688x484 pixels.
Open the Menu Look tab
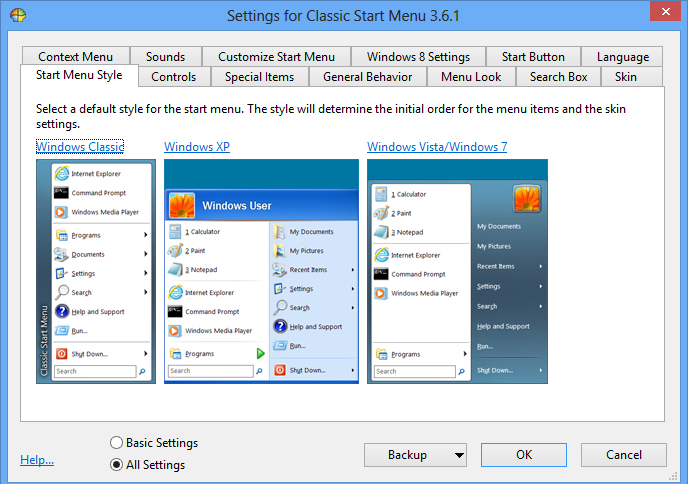pos(471,77)
